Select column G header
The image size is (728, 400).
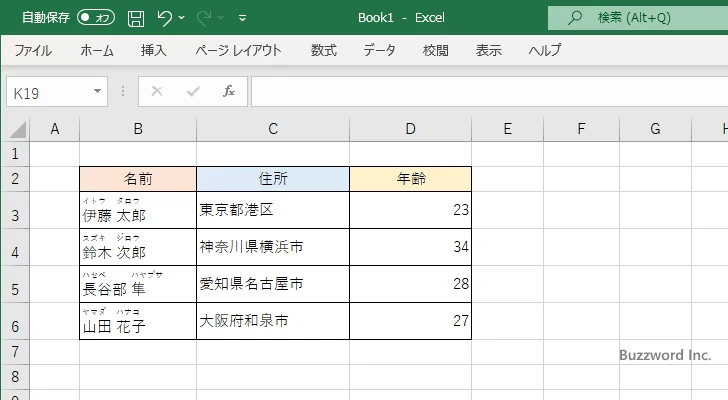(x=655, y=129)
